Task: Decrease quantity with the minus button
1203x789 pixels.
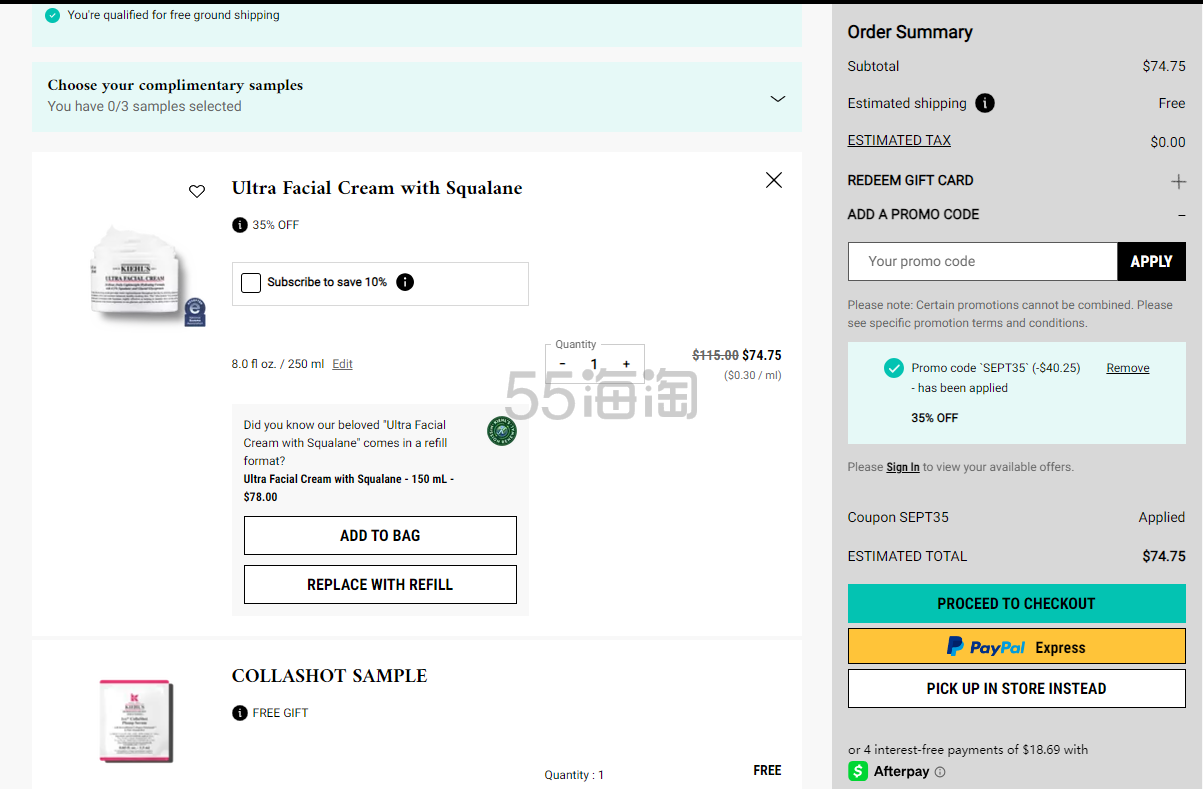Action: [562, 364]
